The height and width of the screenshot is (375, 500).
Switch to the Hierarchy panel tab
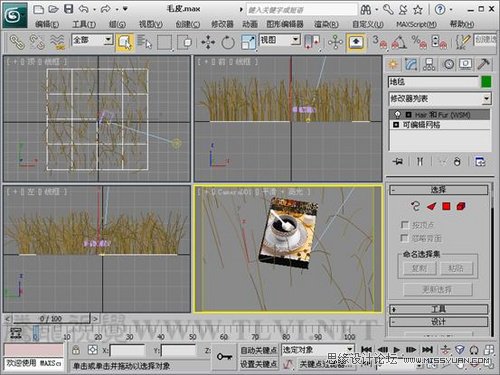coord(429,64)
